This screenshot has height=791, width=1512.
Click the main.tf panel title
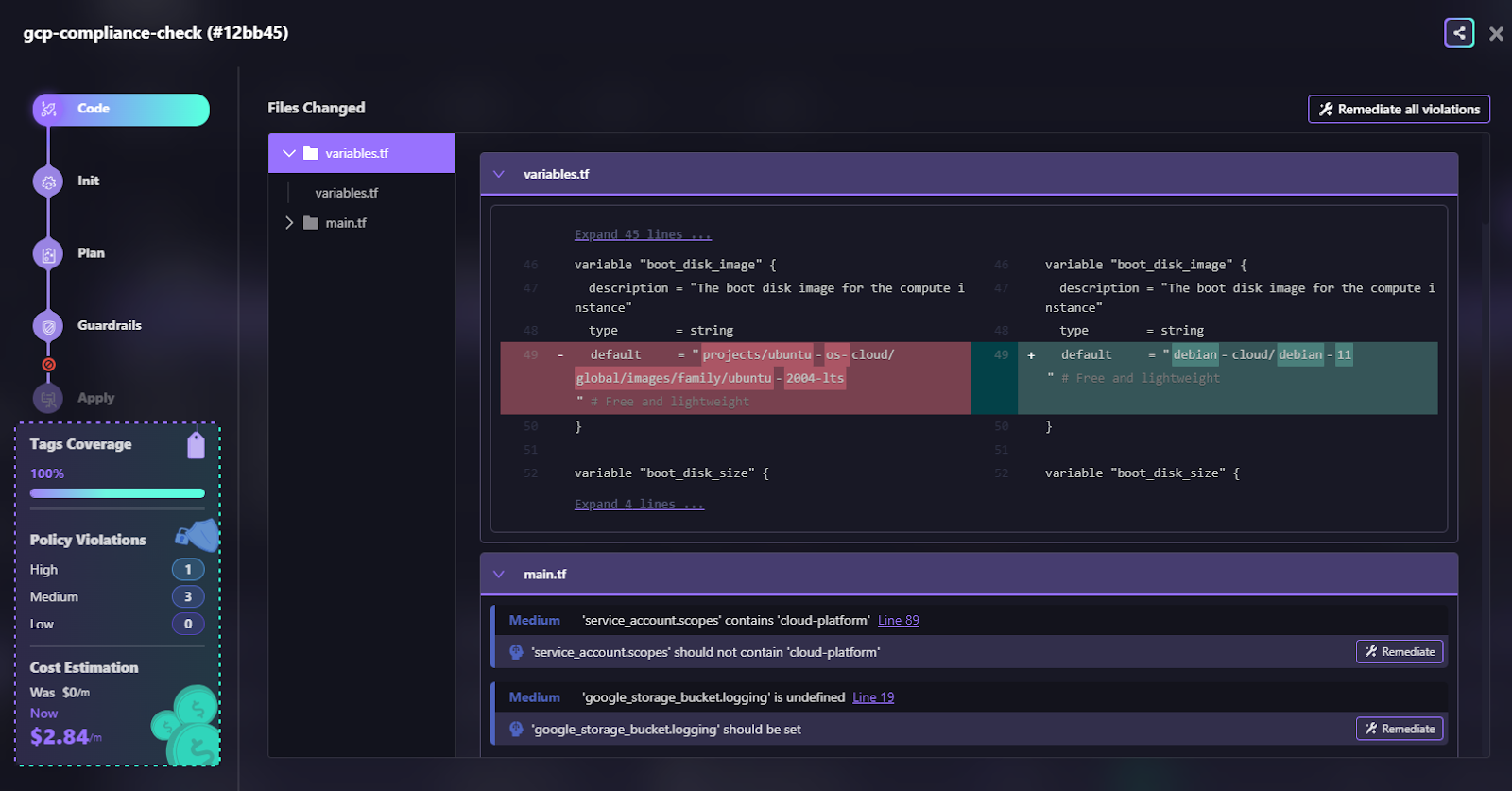(545, 575)
